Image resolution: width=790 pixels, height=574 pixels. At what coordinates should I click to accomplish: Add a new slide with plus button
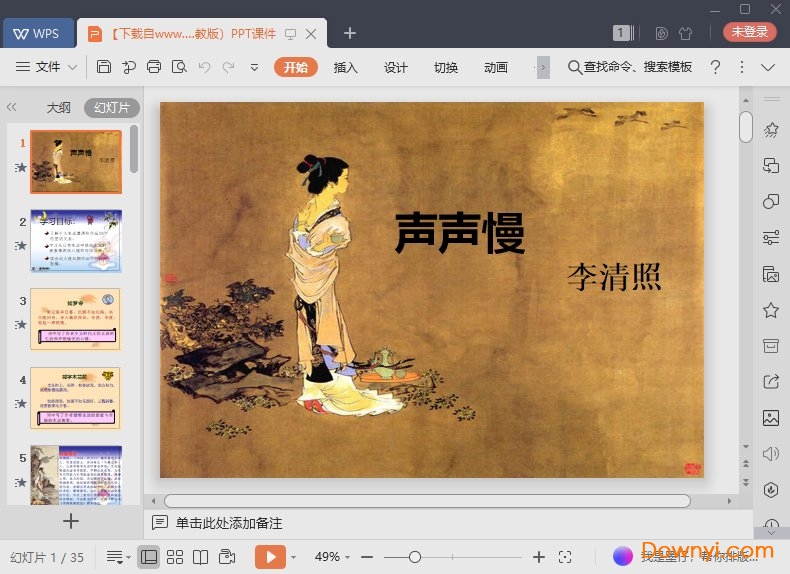(71, 521)
